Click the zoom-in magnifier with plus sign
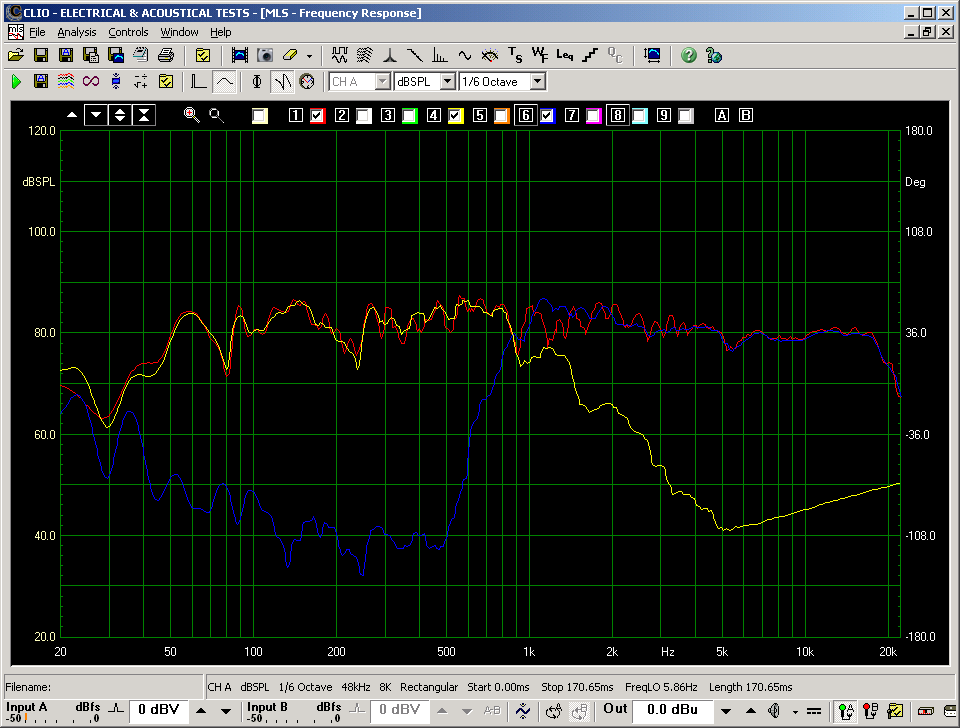 pos(191,115)
